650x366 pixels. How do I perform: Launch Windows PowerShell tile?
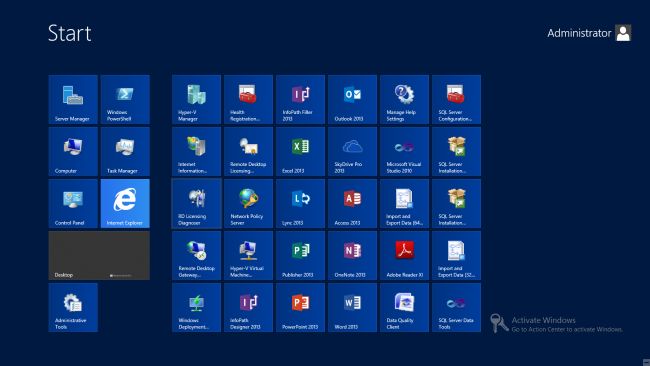click(x=125, y=99)
